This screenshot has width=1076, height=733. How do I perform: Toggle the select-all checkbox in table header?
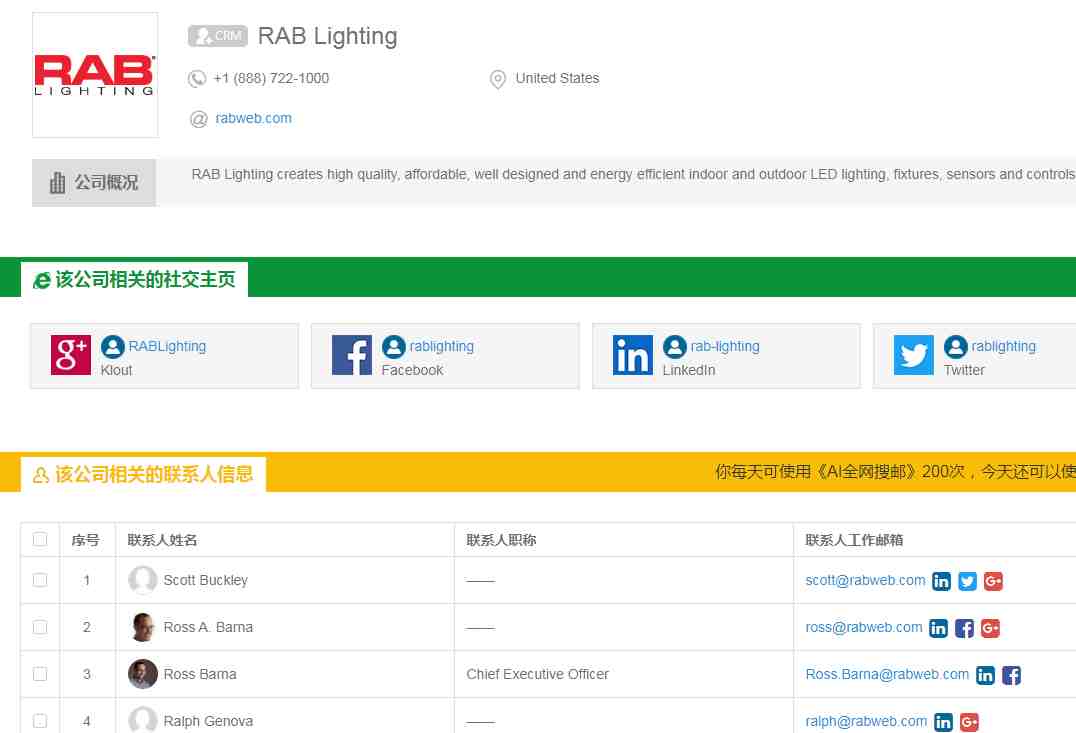(40, 539)
